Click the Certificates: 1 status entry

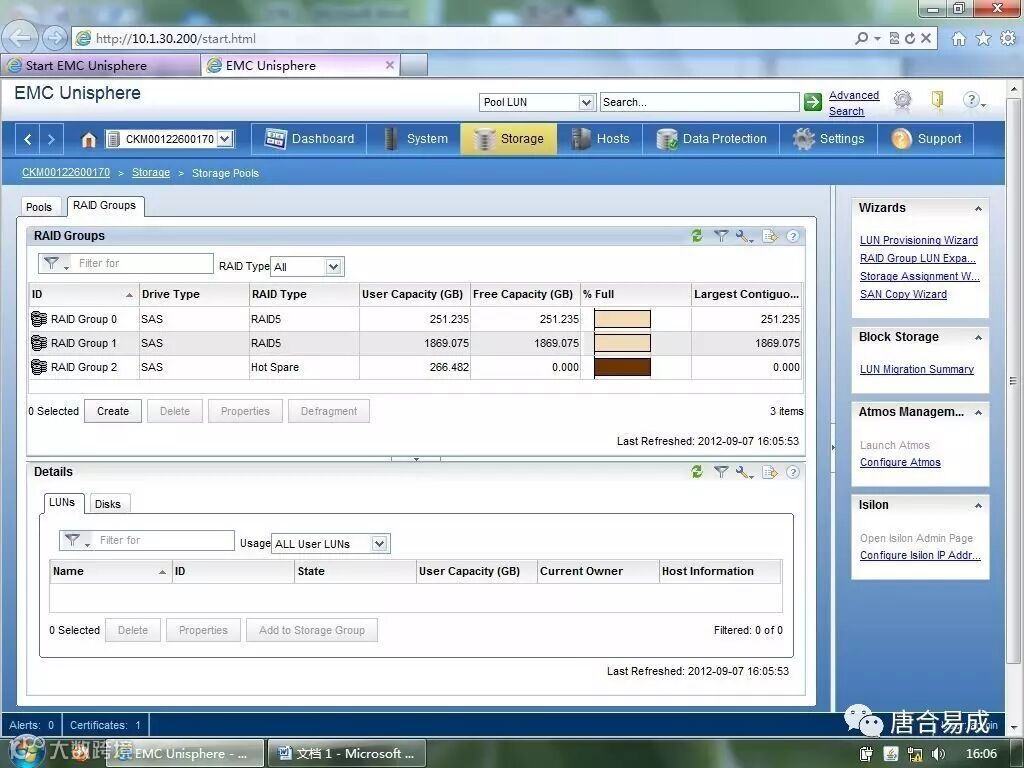point(105,725)
